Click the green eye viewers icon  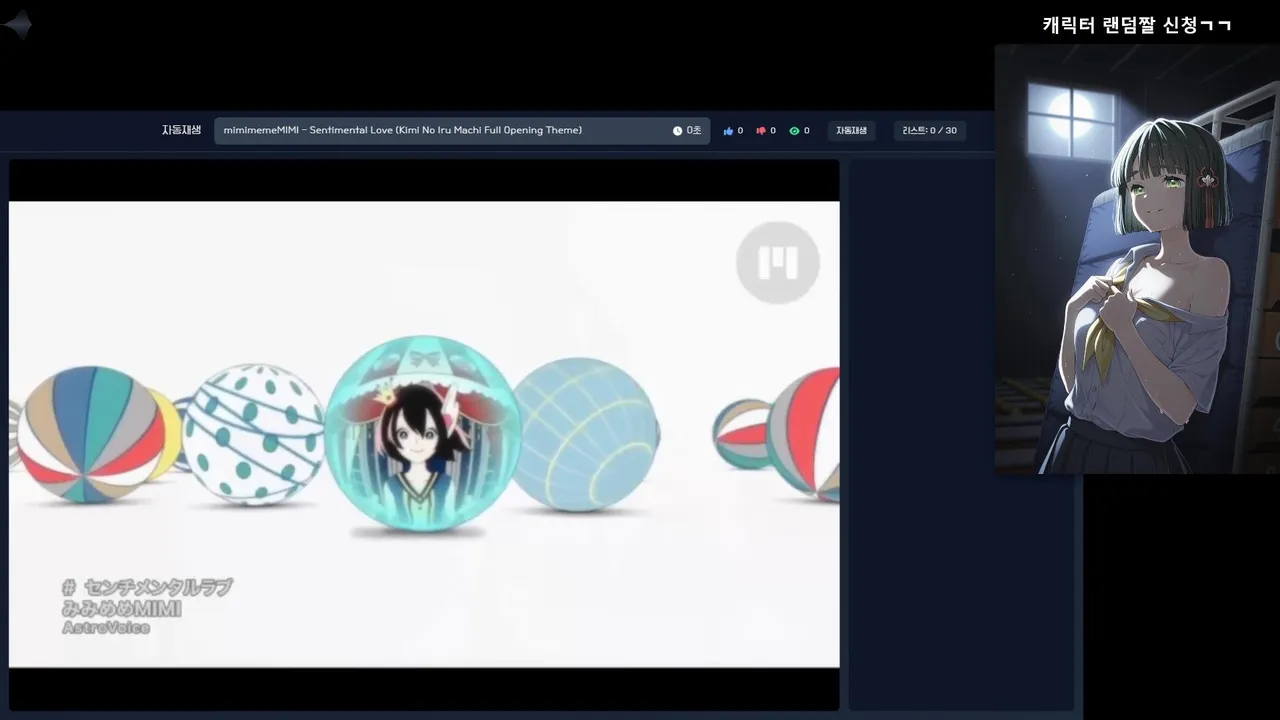coord(794,131)
